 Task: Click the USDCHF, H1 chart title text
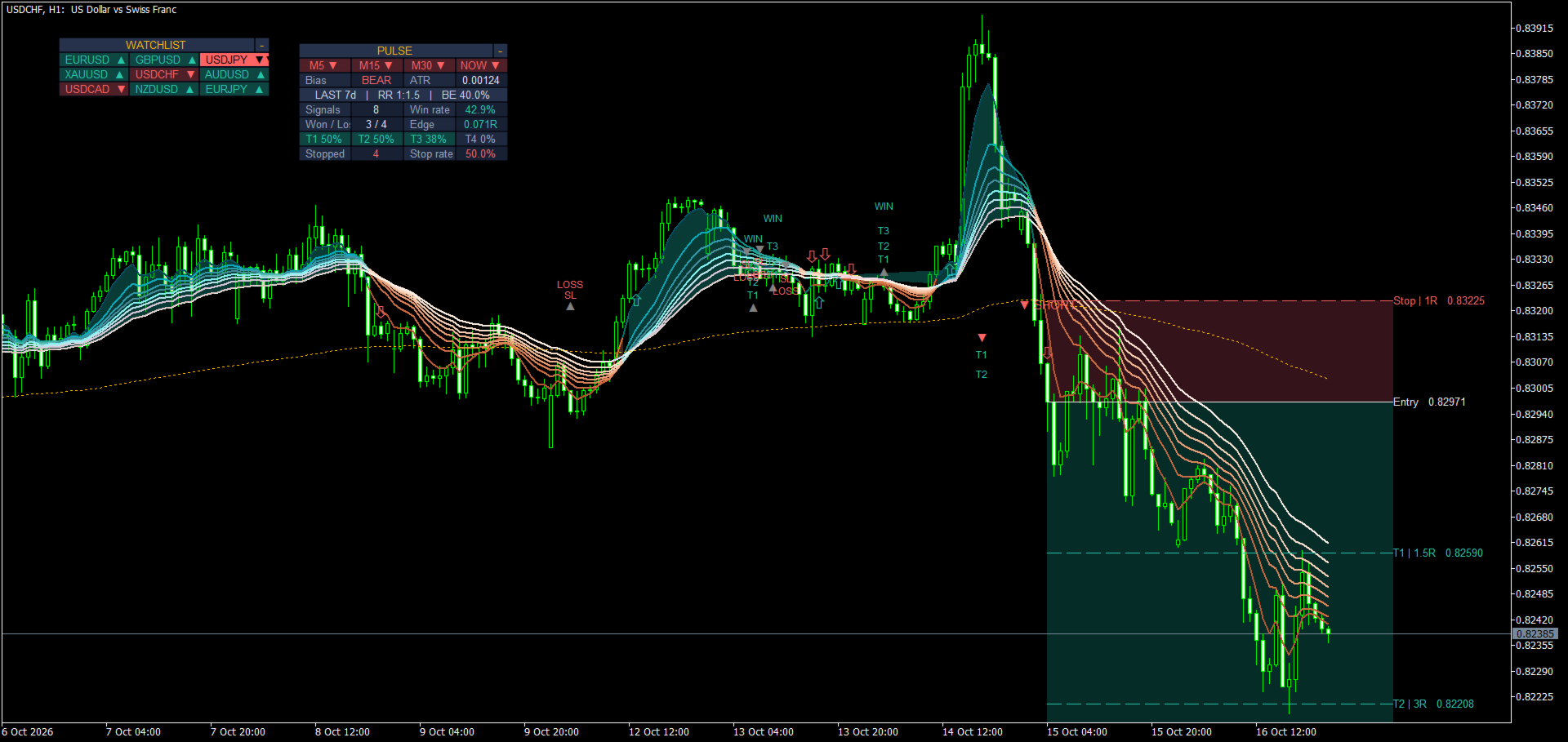click(x=91, y=10)
